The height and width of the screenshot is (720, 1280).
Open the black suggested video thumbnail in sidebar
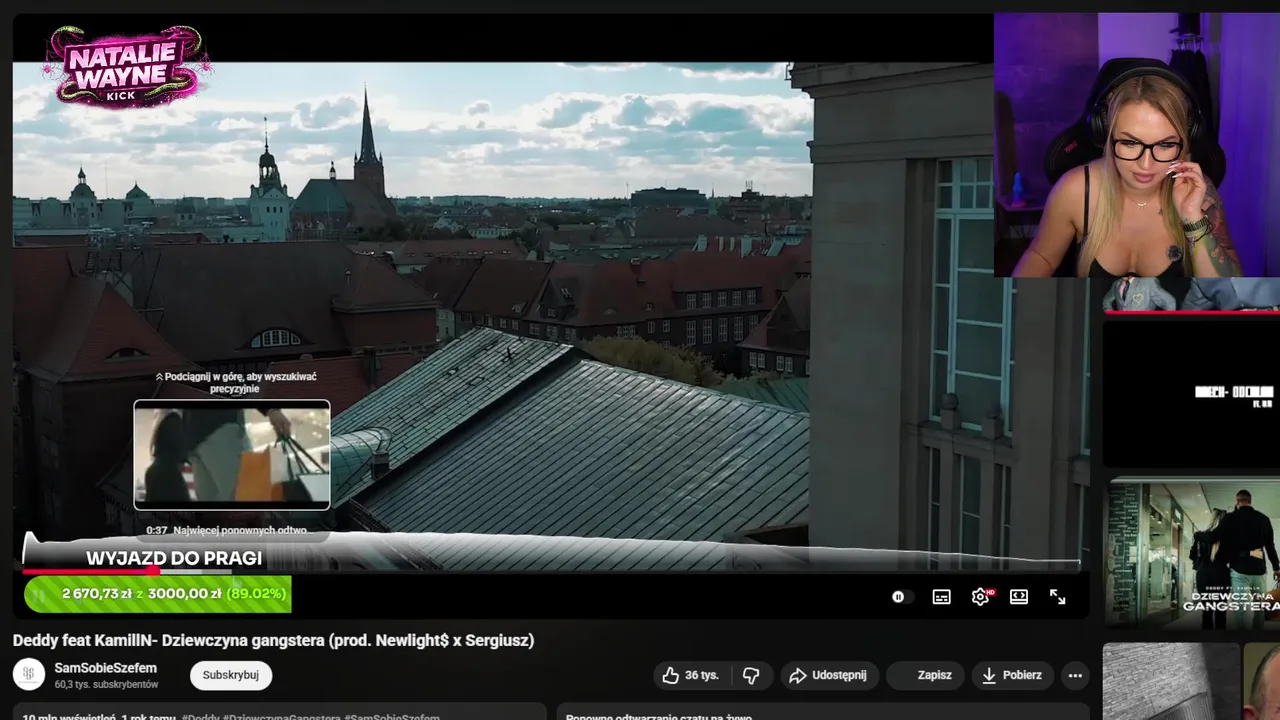click(x=1192, y=392)
